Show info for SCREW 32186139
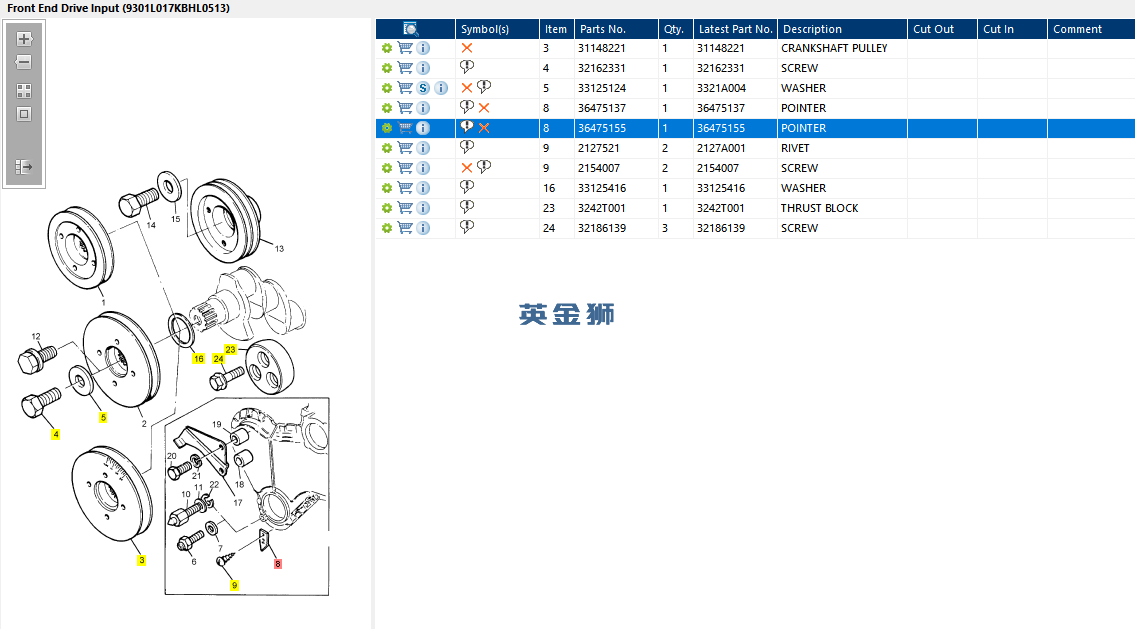 tap(423, 228)
